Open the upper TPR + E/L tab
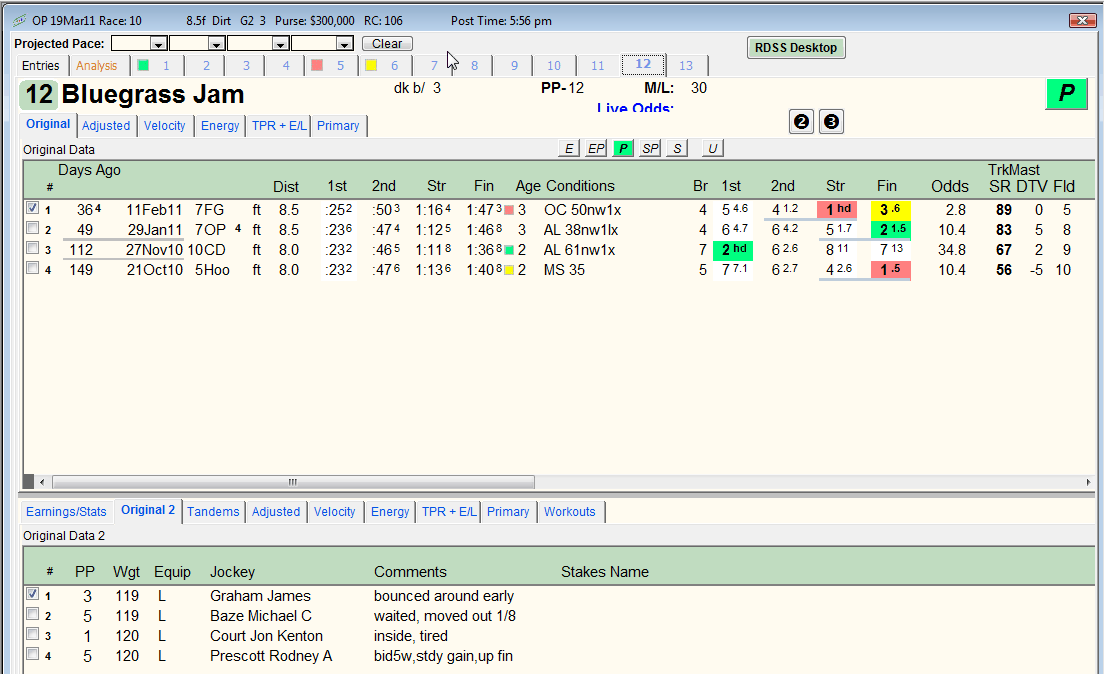1104x674 pixels. tap(280, 125)
